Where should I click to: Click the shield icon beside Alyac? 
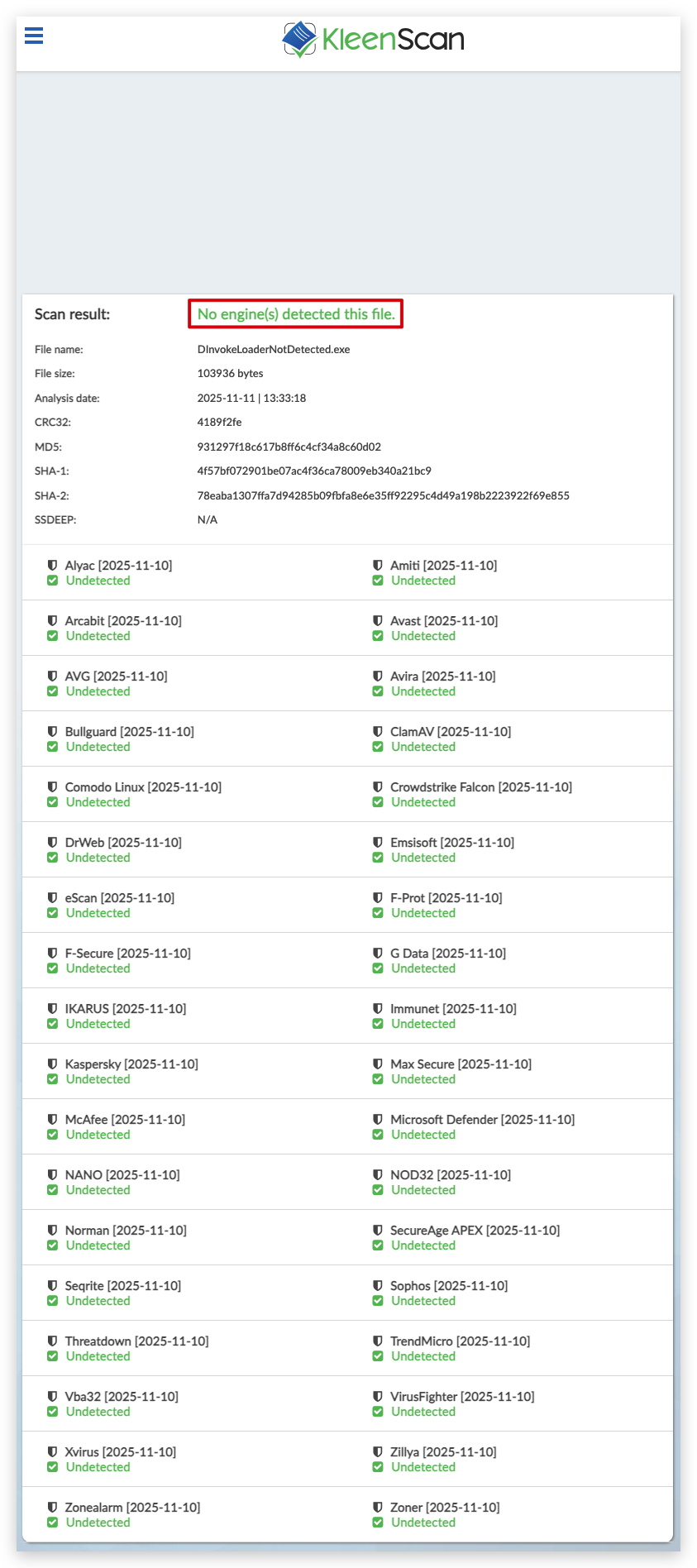[x=52, y=566]
